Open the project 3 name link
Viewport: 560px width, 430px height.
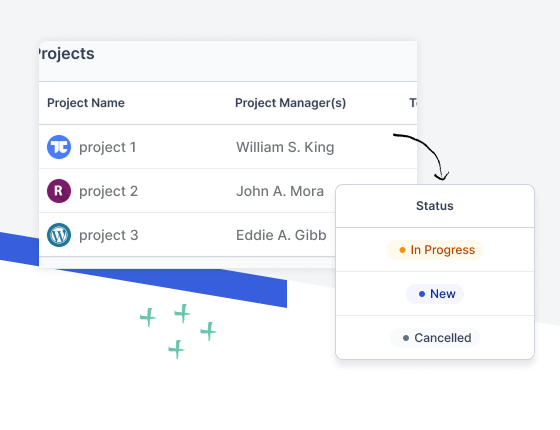coord(108,235)
